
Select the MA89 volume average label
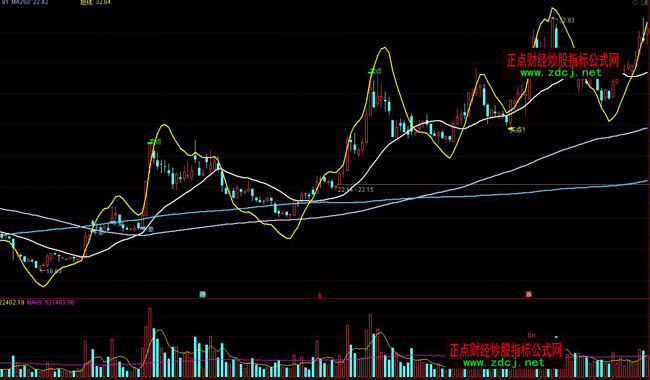50,303
